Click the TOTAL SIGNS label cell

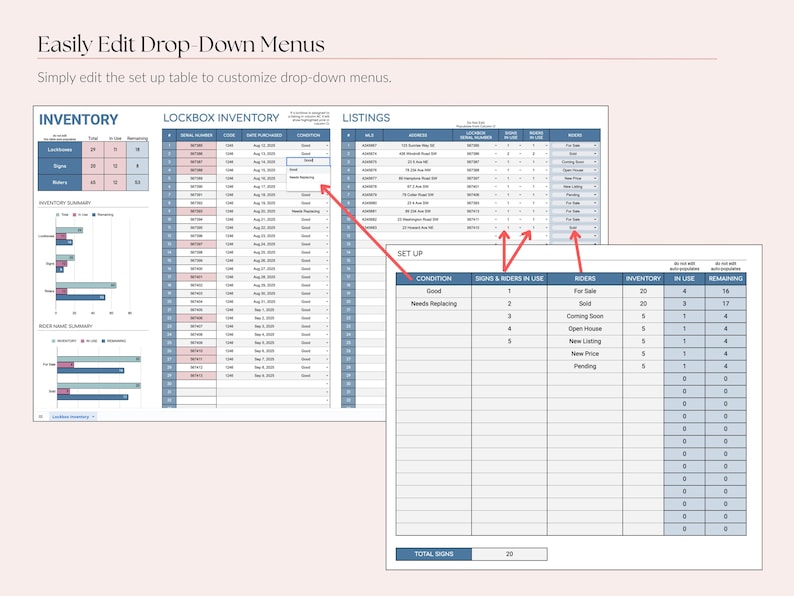coord(433,554)
